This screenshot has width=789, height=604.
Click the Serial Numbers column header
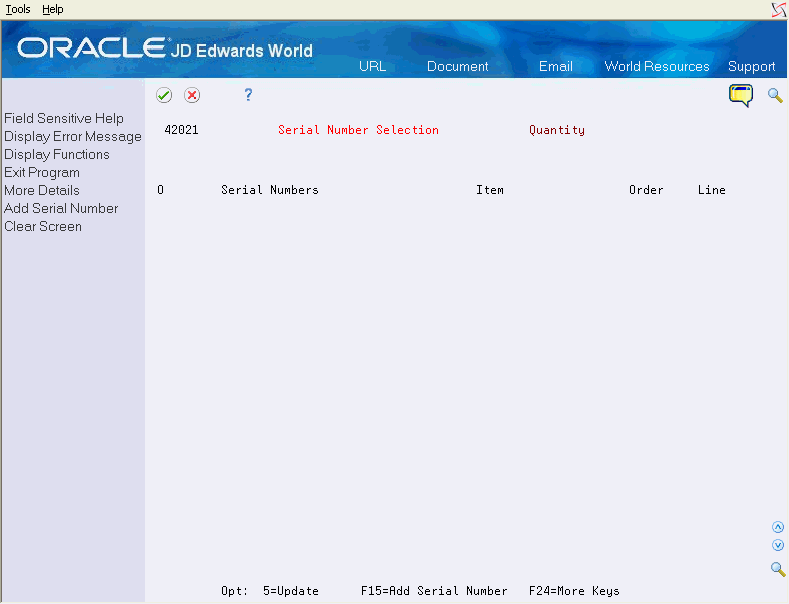[270, 190]
